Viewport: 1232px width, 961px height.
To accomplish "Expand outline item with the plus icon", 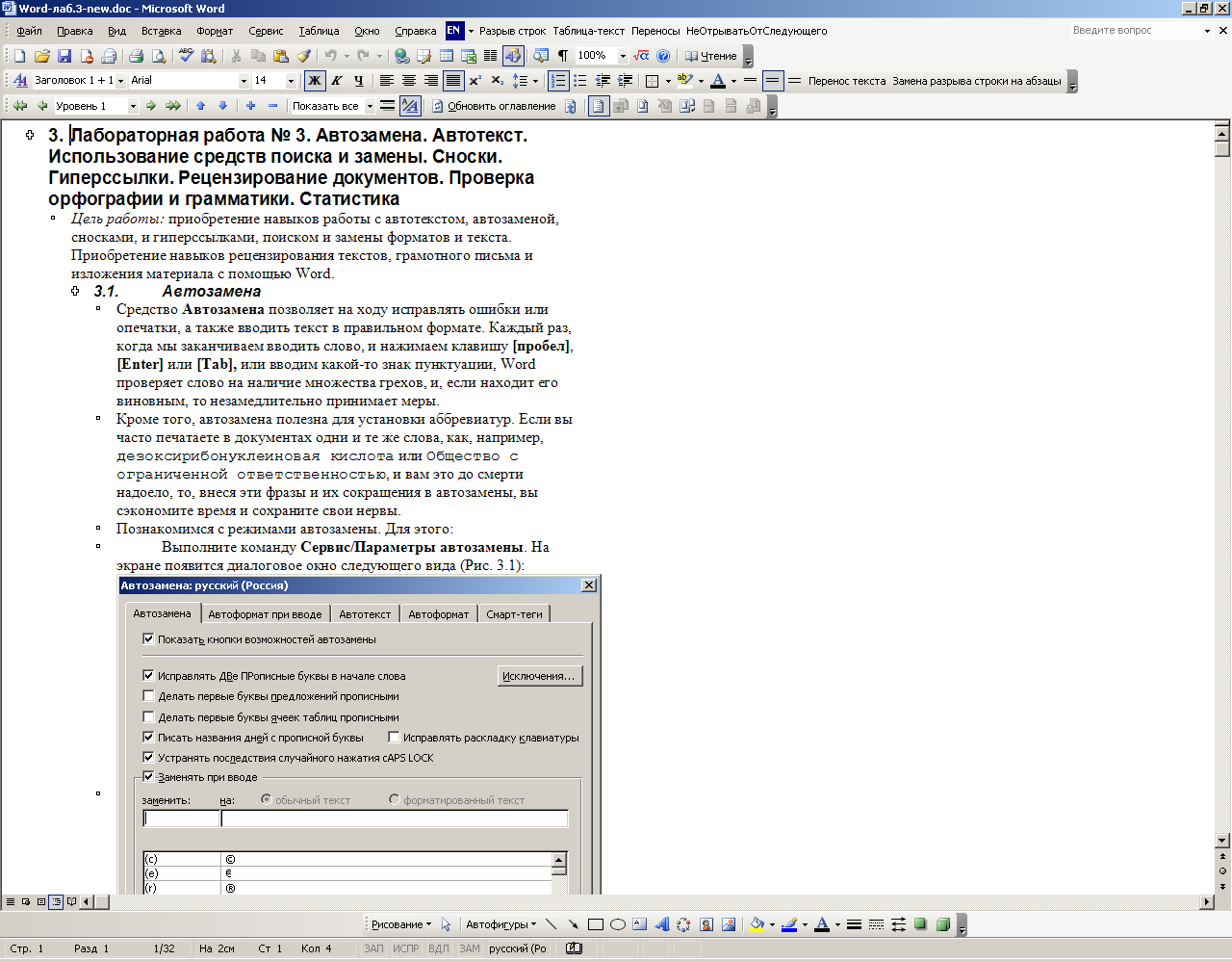I will 251,106.
